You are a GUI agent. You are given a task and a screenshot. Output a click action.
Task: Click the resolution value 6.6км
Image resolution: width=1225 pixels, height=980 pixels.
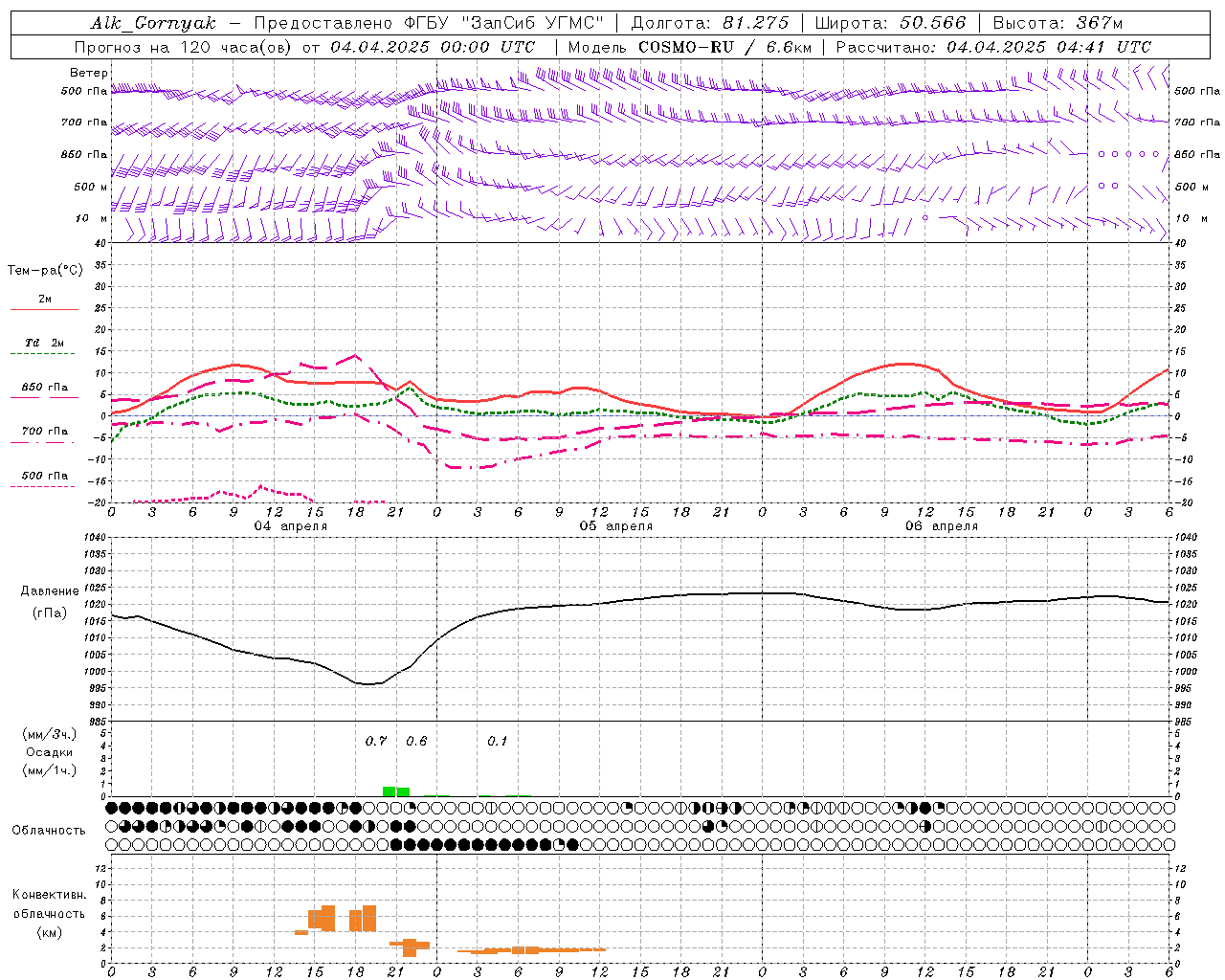(790, 47)
